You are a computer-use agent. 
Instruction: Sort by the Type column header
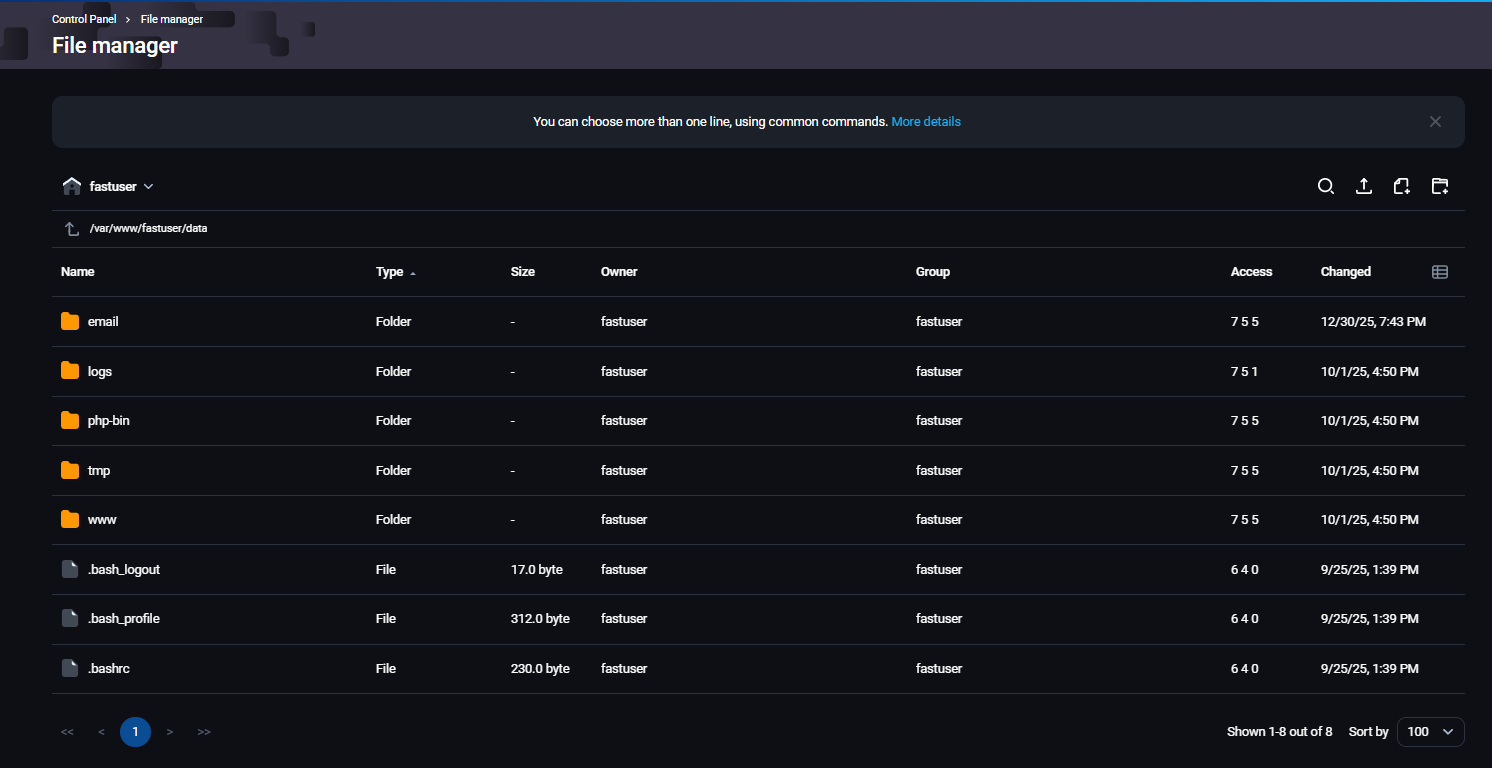click(x=390, y=272)
